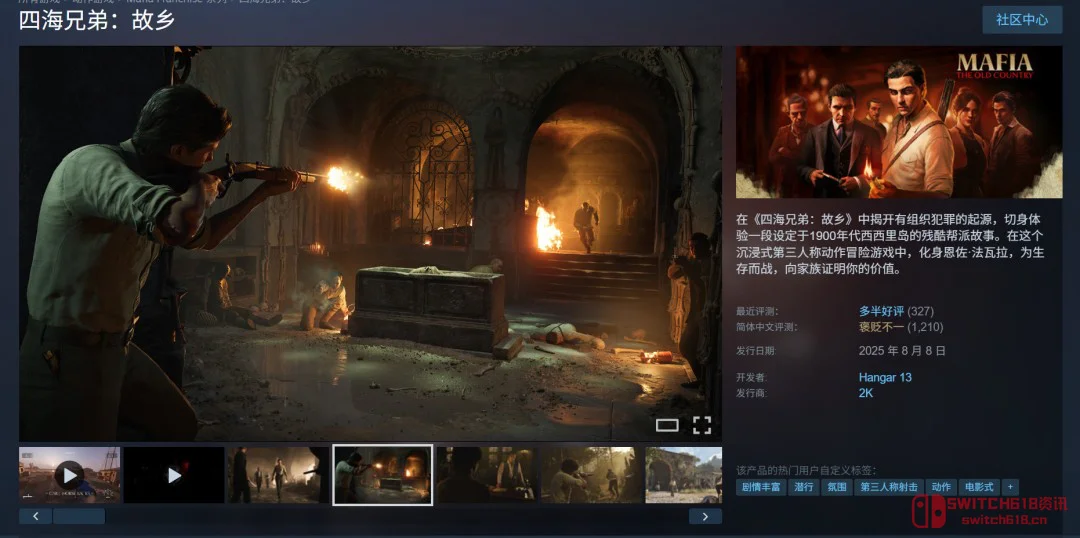Open the 褒贬不一 Chinese reviews link

[881, 327]
